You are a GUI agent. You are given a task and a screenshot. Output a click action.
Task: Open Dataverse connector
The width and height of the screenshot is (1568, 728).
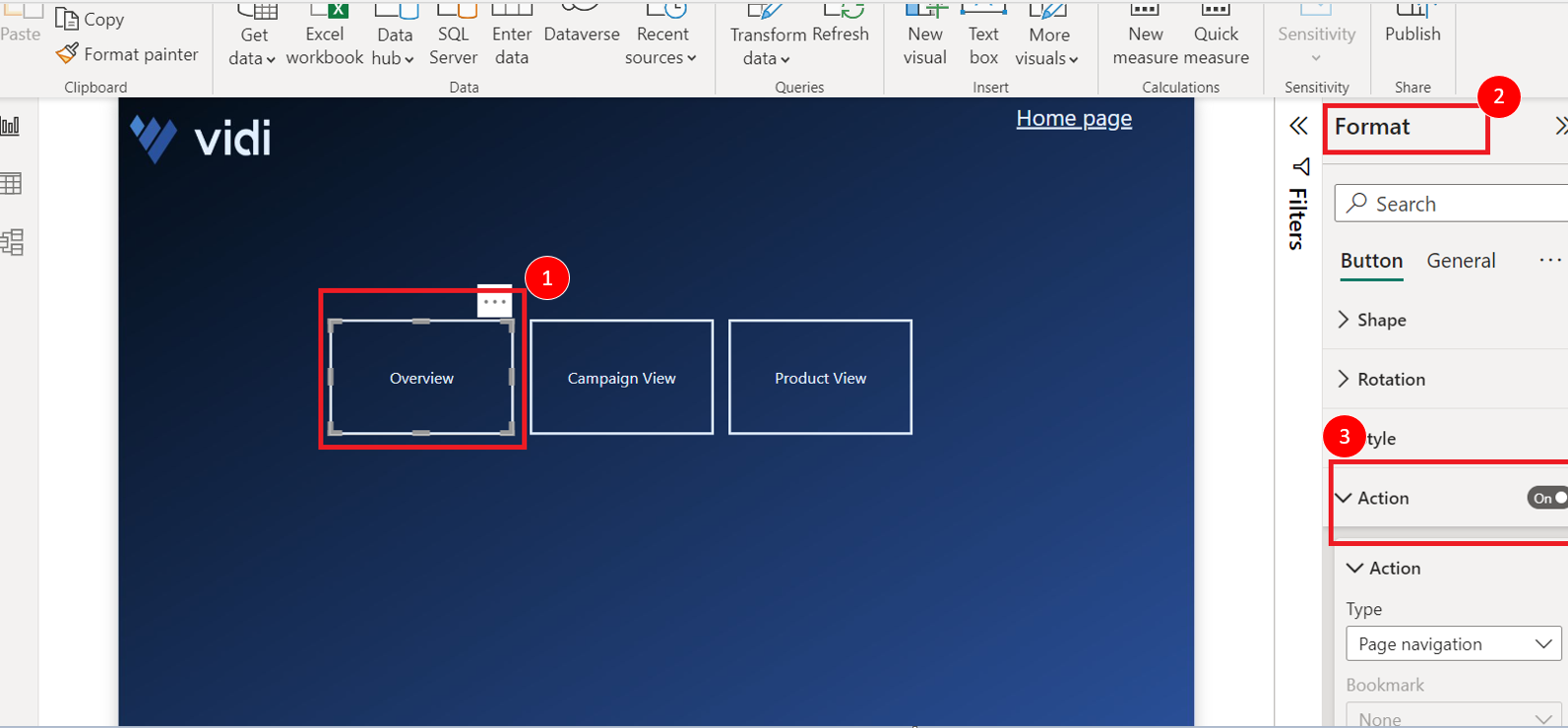pyautogui.click(x=582, y=26)
